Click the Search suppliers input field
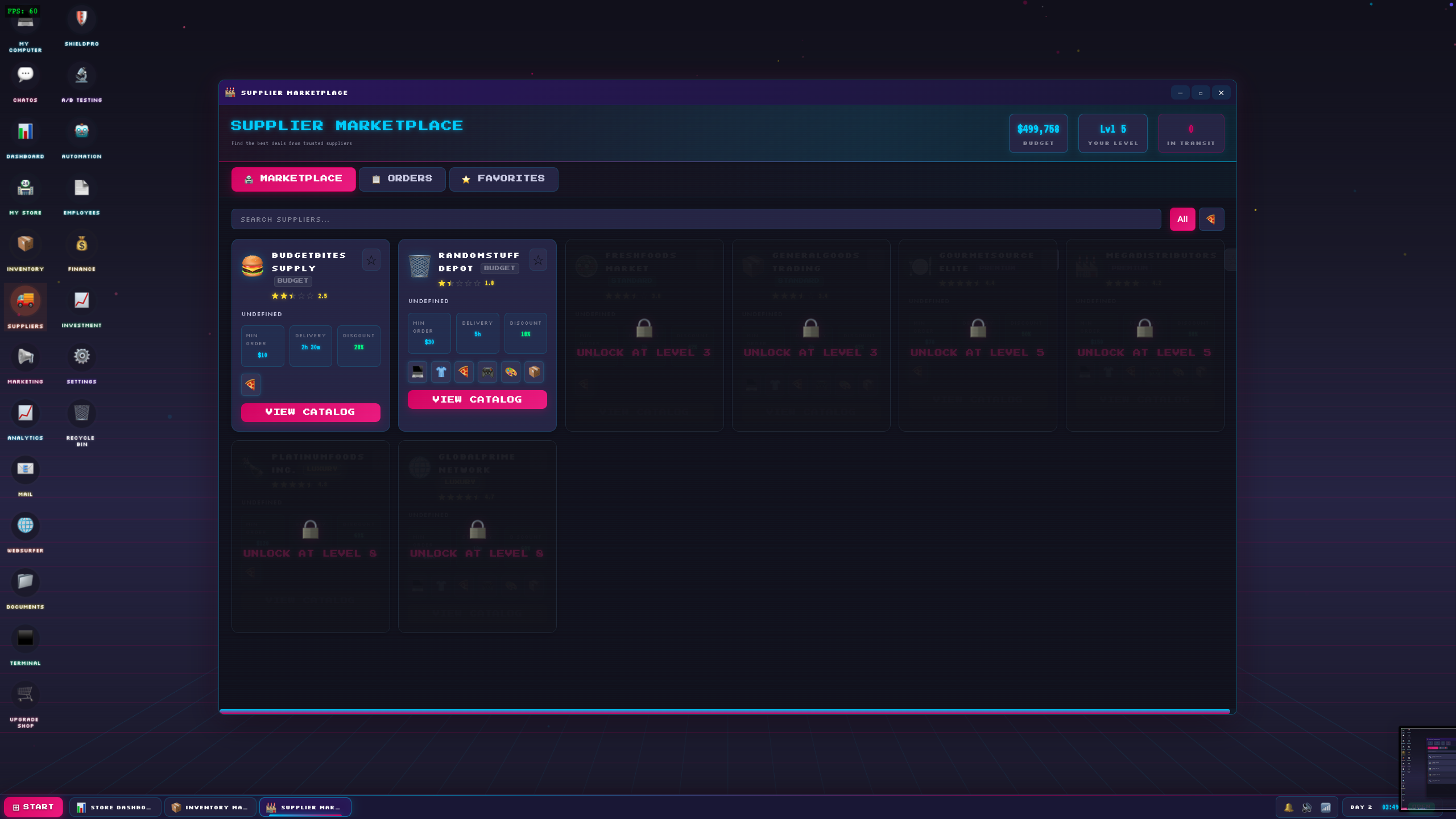1456x819 pixels. (696, 219)
